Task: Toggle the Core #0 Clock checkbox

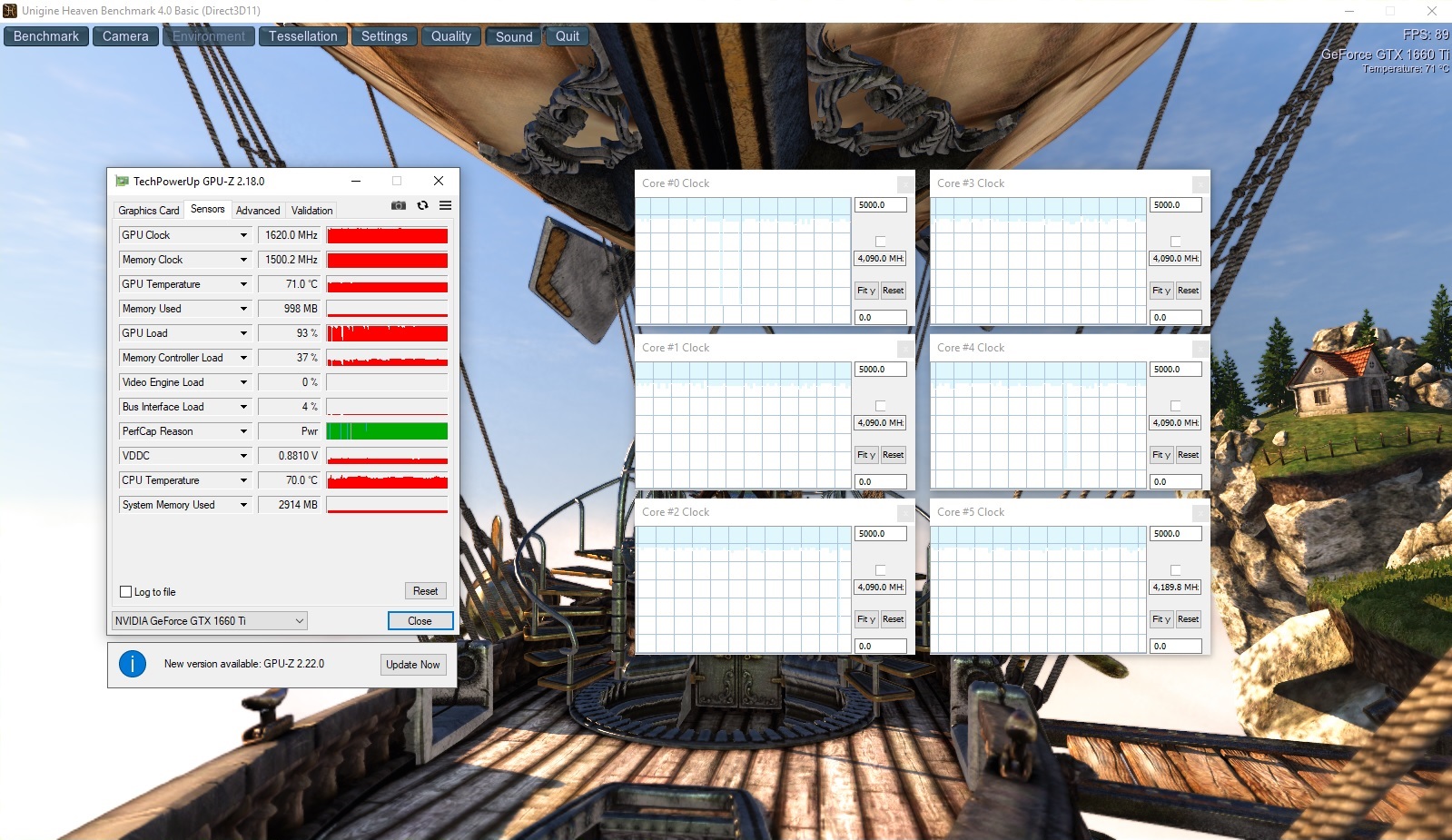Action: (880, 242)
